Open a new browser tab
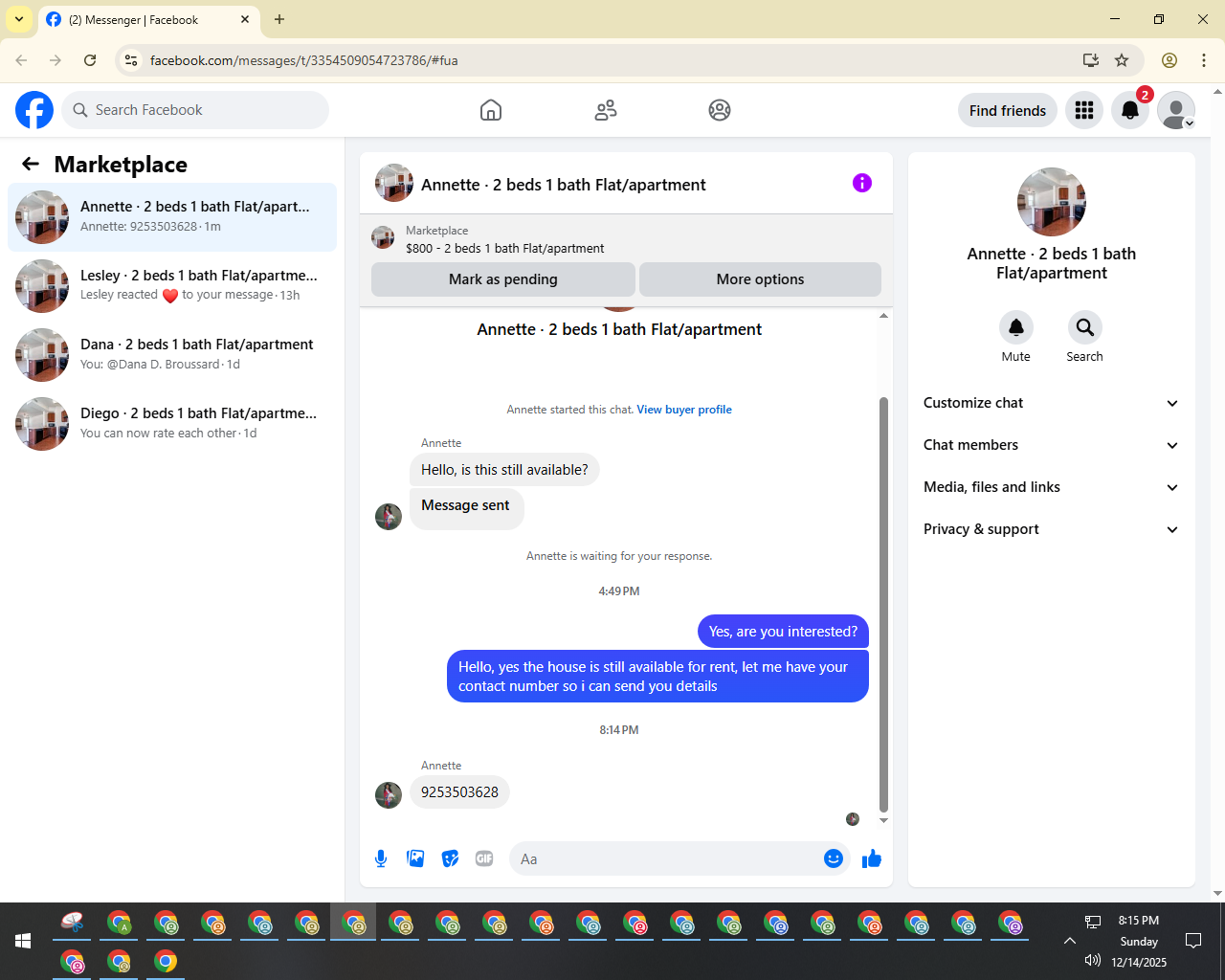 click(x=279, y=19)
